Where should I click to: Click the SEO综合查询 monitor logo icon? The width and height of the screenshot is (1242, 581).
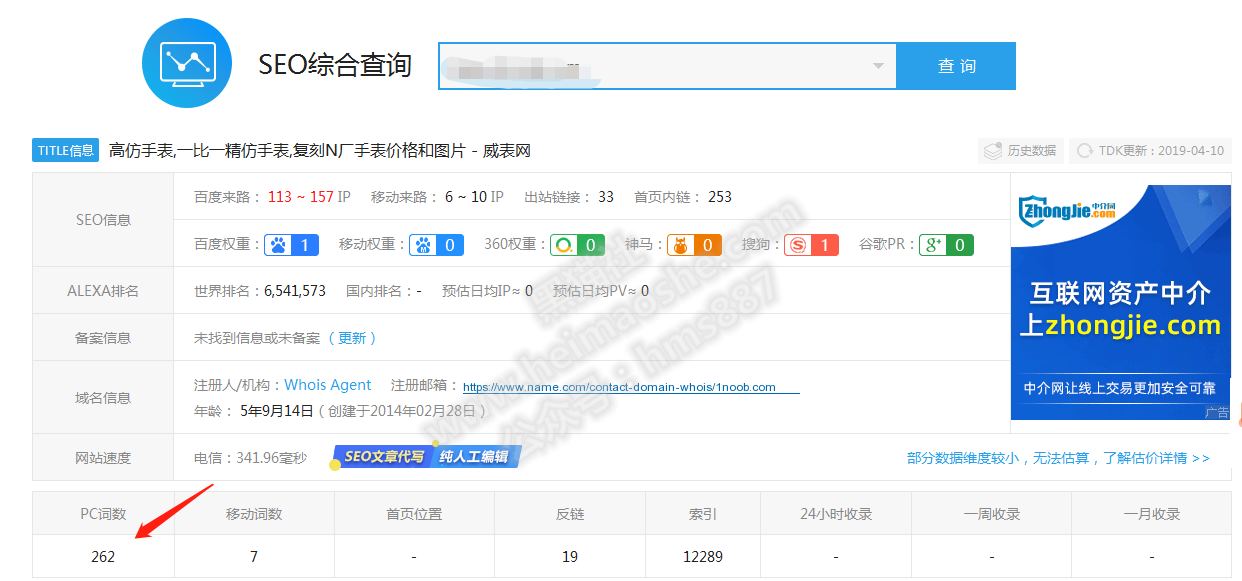pyautogui.click(x=187, y=63)
